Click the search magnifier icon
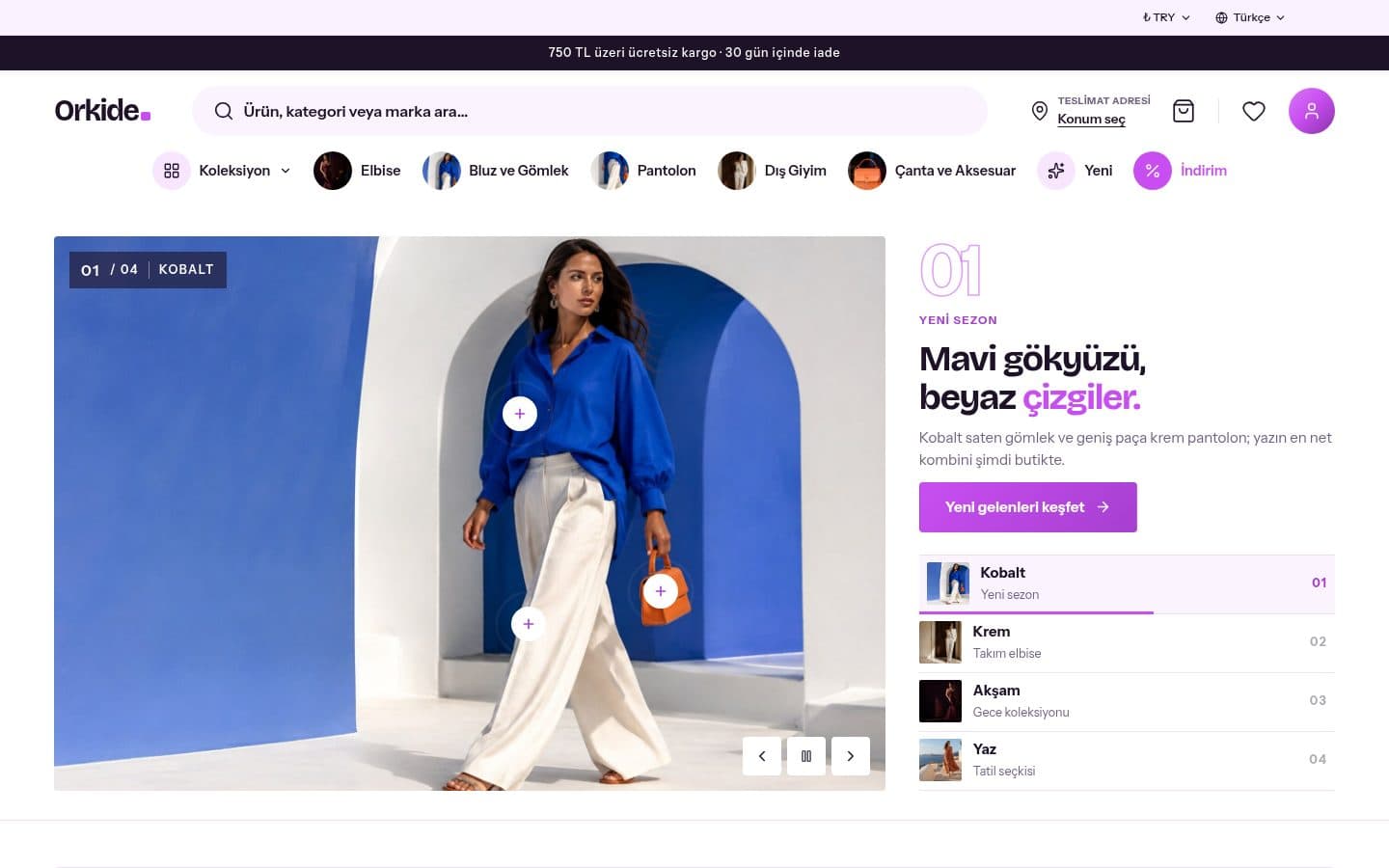 pyautogui.click(x=224, y=111)
